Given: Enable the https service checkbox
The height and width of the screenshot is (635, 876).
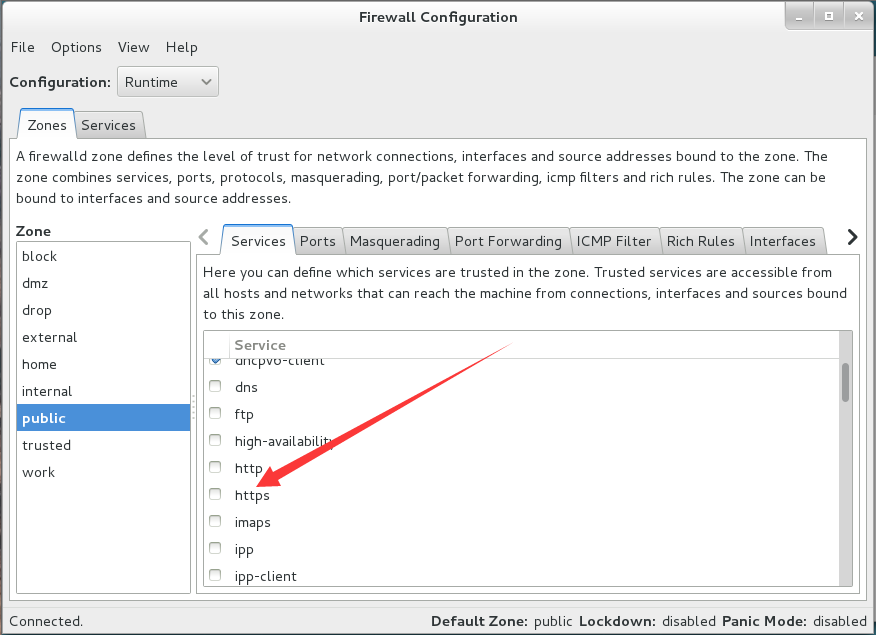Looking at the screenshot, I should click(215, 494).
